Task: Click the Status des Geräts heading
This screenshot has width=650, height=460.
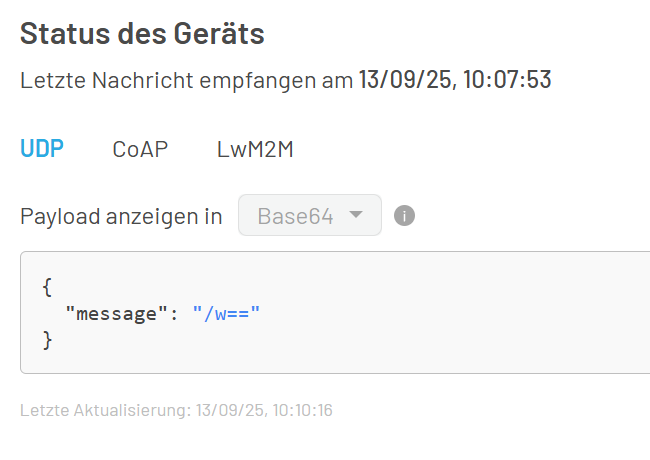Action: point(142,33)
